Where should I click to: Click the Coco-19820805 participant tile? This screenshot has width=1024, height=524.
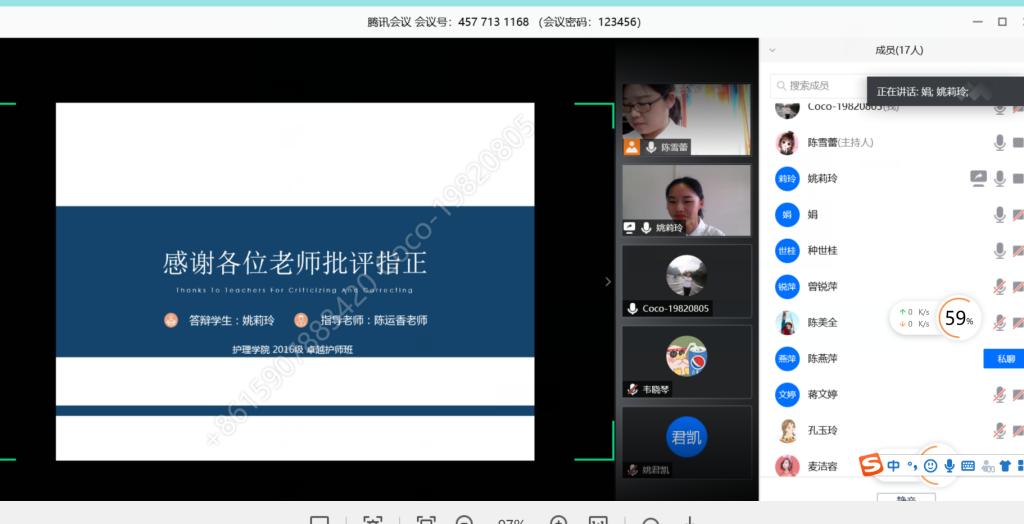(x=686, y=280)
